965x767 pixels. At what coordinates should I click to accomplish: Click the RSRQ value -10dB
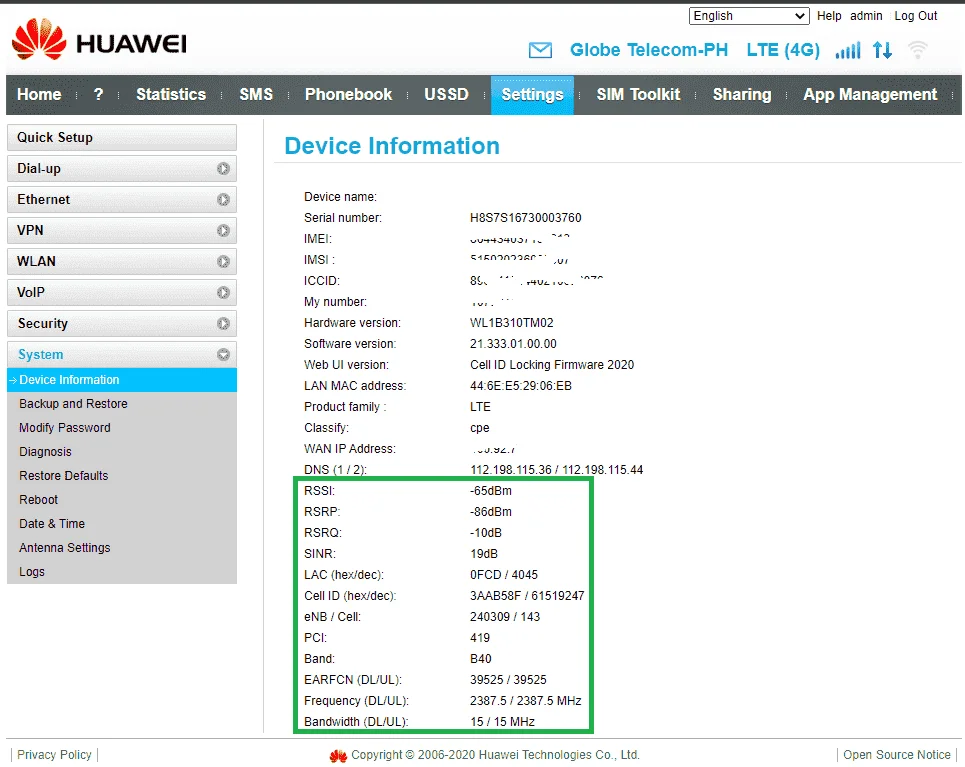pyautogui.click(x=486, y=532)
